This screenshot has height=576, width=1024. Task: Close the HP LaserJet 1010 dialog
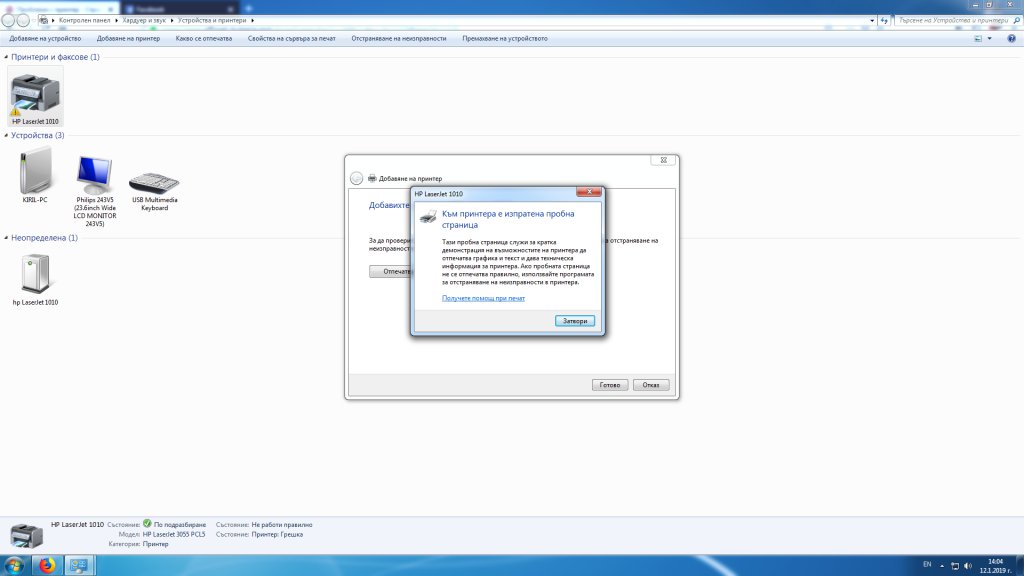(589, 192)
